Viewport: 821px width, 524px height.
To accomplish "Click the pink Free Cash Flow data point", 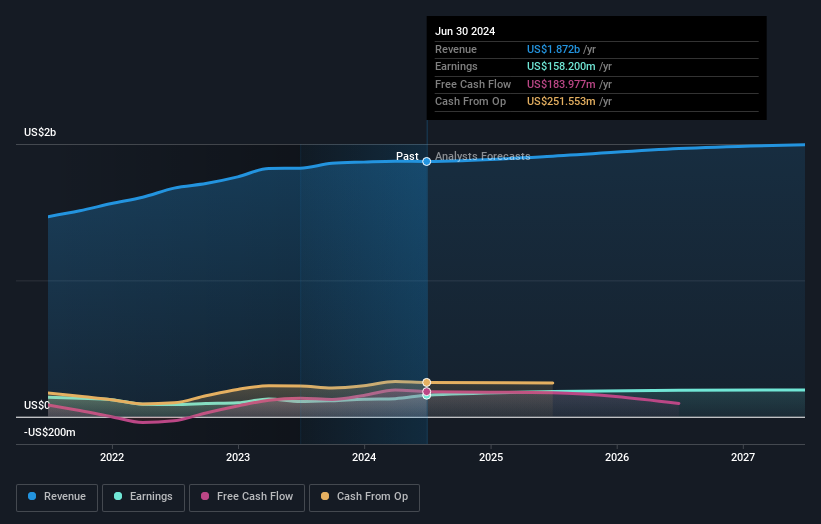I will coord(427,392).
